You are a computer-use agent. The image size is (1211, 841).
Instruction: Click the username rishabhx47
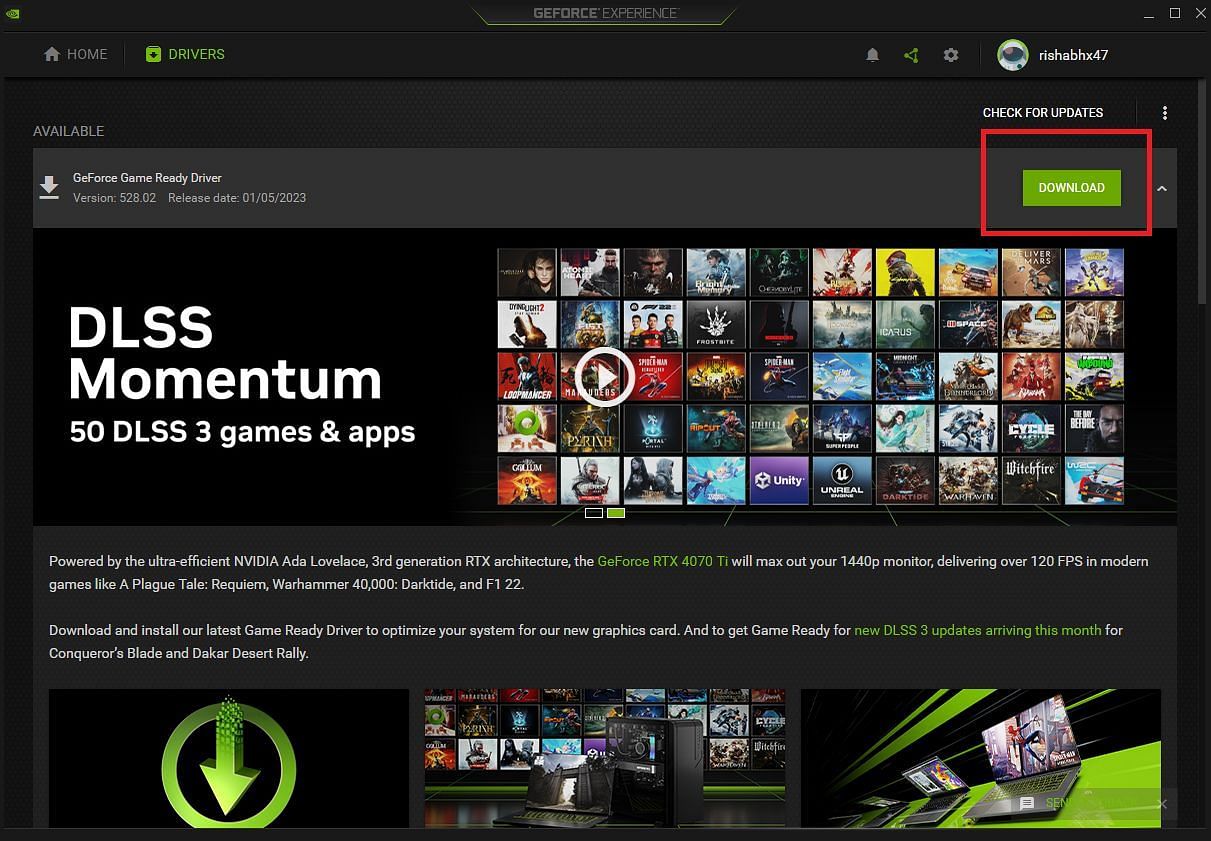(x=1073, y=55)
